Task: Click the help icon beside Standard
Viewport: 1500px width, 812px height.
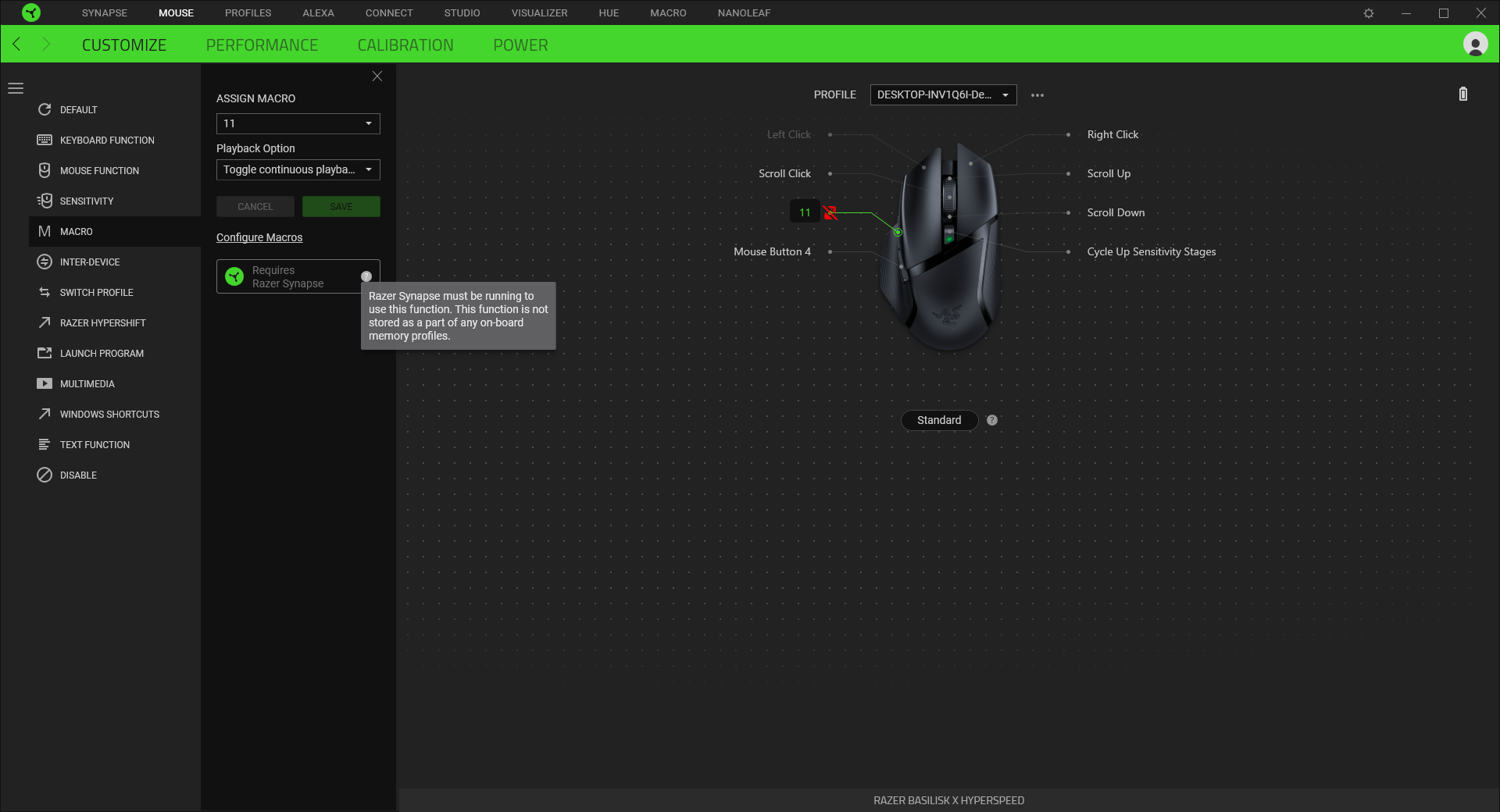Action: point(992,420)
